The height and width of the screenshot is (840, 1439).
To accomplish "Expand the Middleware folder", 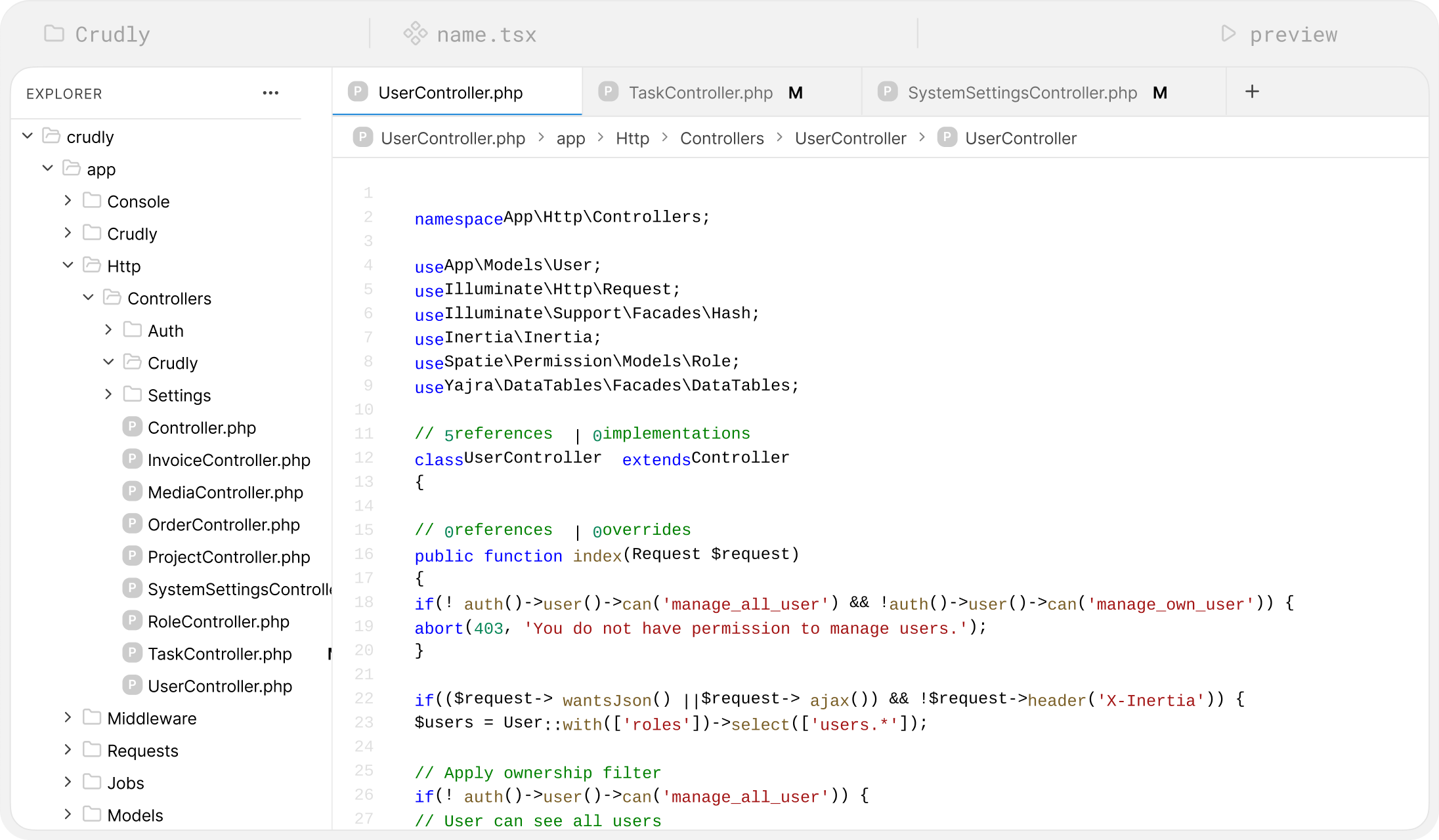I will [68, 717].
